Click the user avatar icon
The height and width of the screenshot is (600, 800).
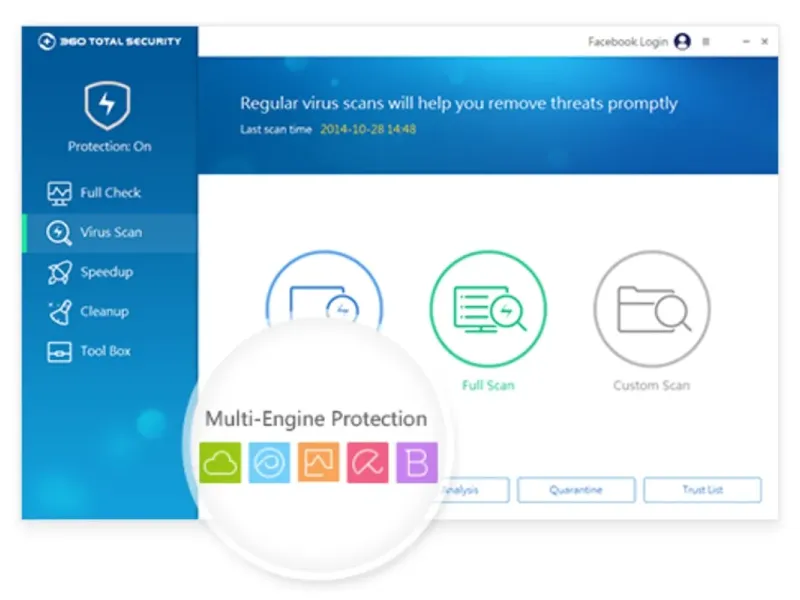(682, 41)
